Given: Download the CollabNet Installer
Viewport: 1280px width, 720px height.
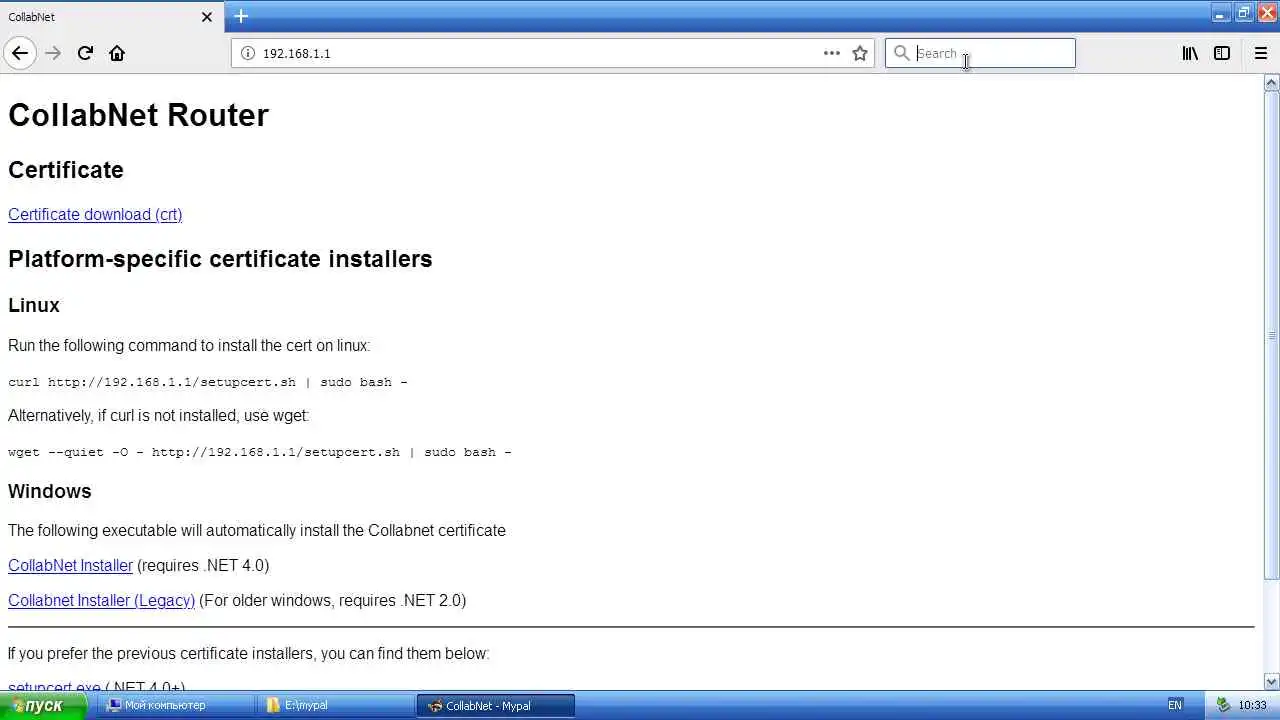Looking at the screenshot, I should point(70,565).
